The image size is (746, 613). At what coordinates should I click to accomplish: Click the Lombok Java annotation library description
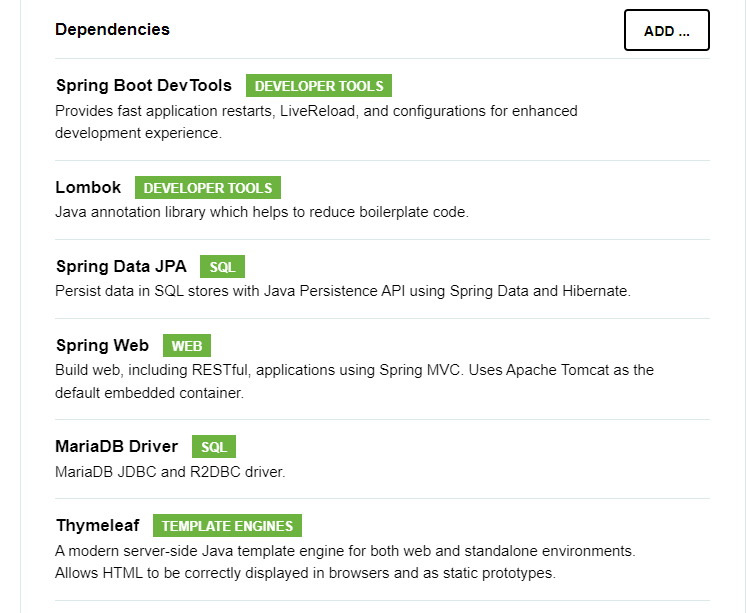click(262, 212)
